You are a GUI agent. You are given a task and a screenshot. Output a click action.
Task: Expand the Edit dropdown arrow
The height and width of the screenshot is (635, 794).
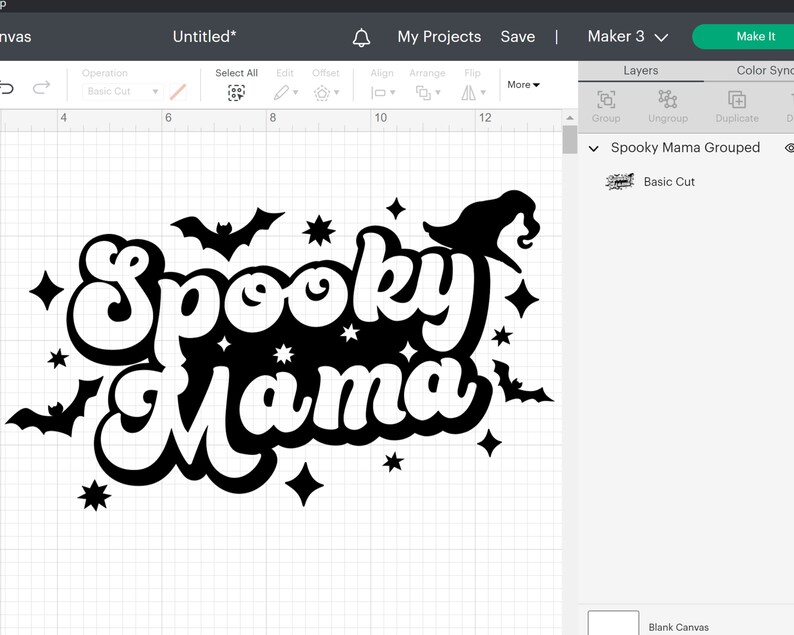point(295,93)
